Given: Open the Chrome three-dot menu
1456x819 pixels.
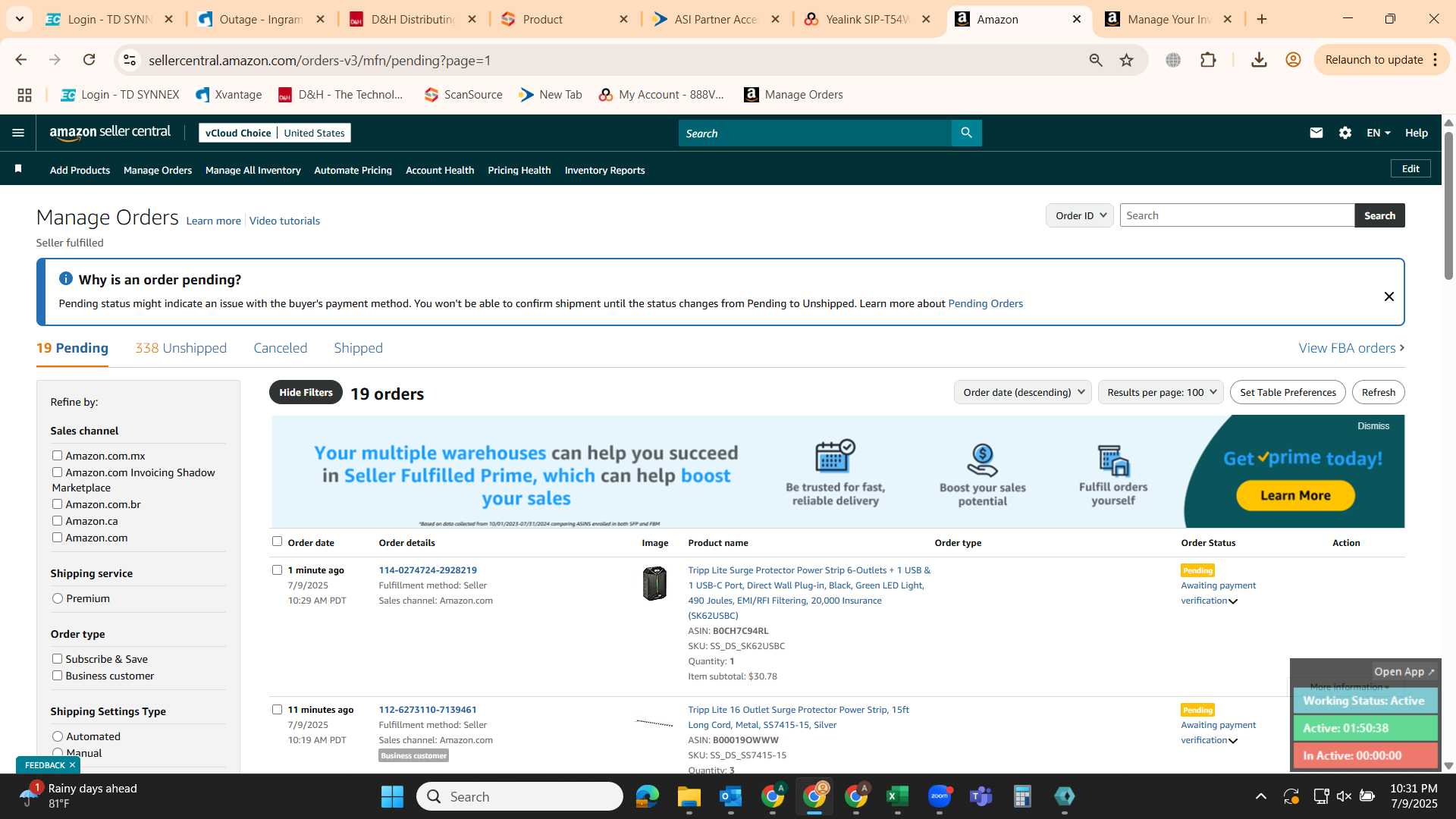Looking at the screenshot, I should pyautogui.click(x=1436, y=60).
